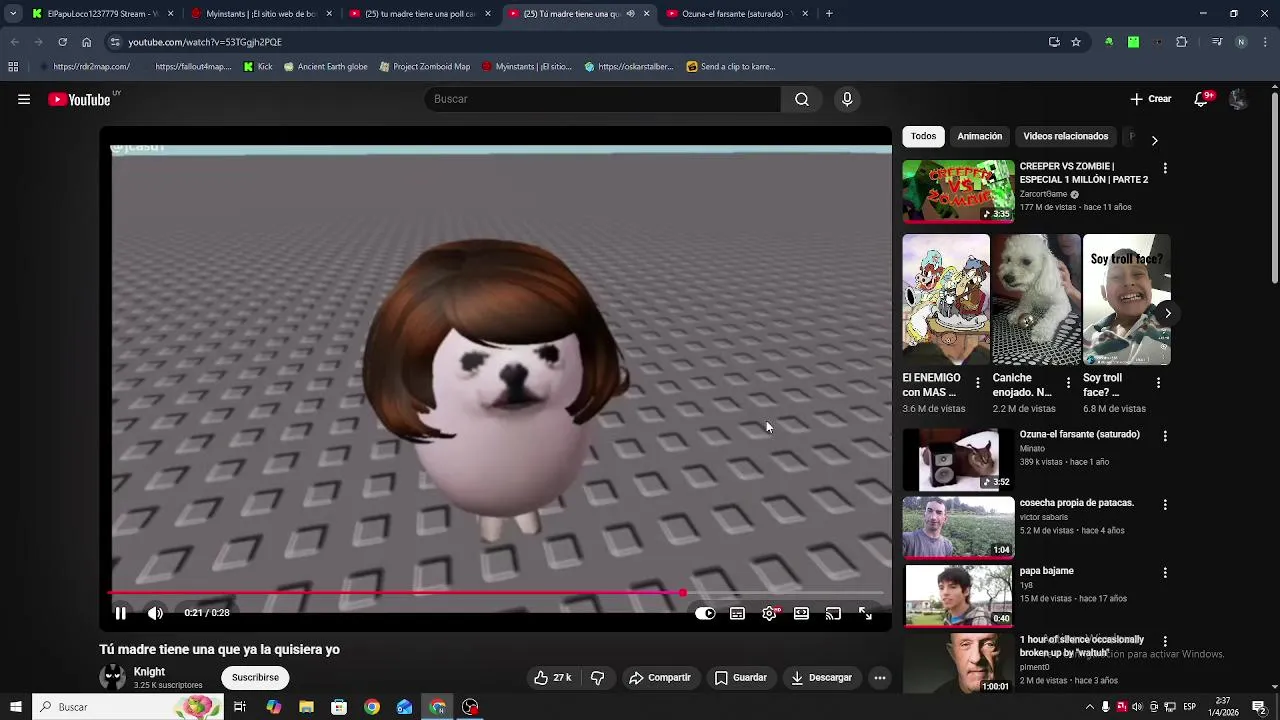Switch to theater mode view
Screen dimensions: 1280x720
click(801, 614)
